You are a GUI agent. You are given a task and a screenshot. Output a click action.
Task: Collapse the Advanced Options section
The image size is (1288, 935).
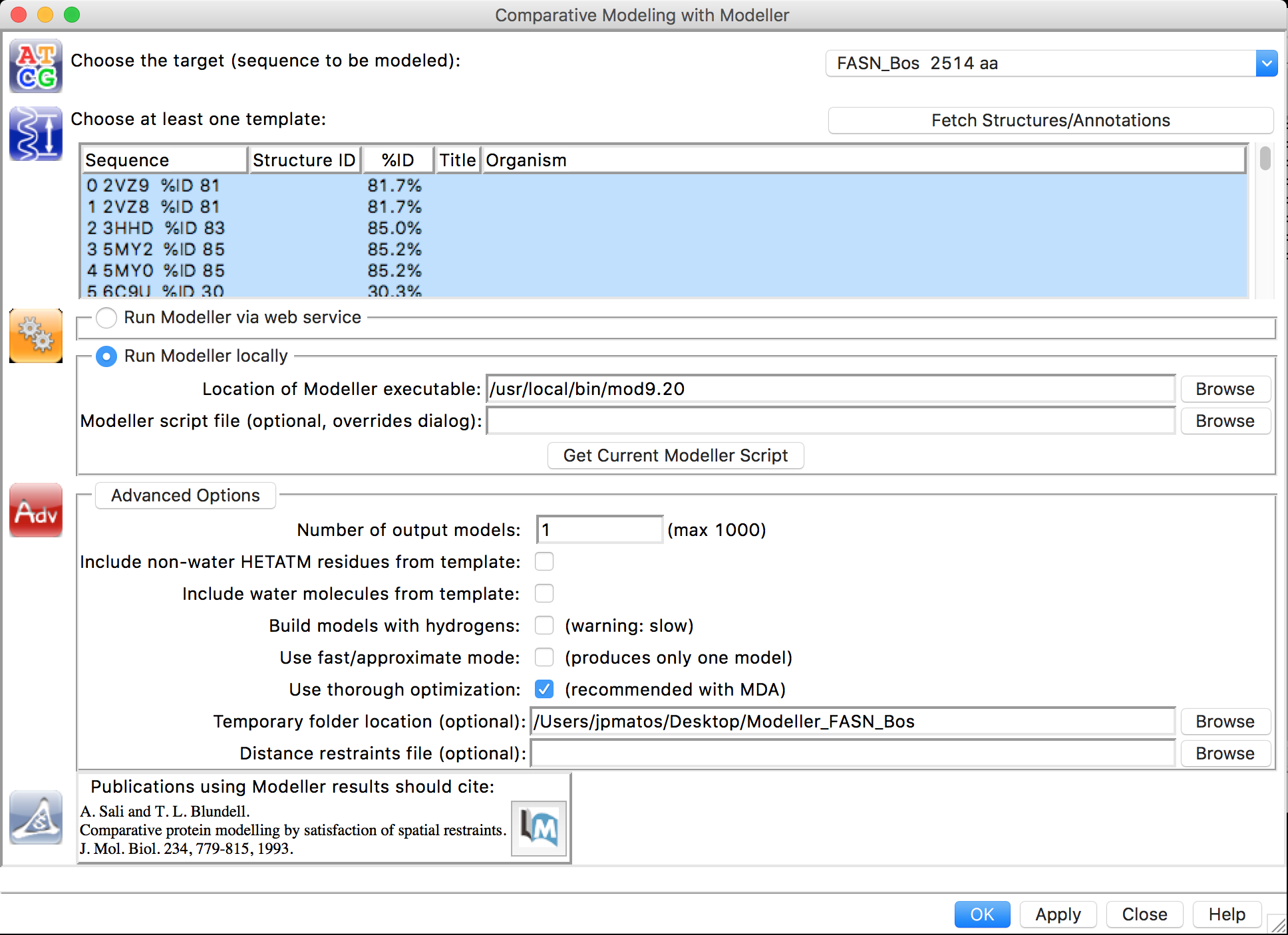[186, 495]
